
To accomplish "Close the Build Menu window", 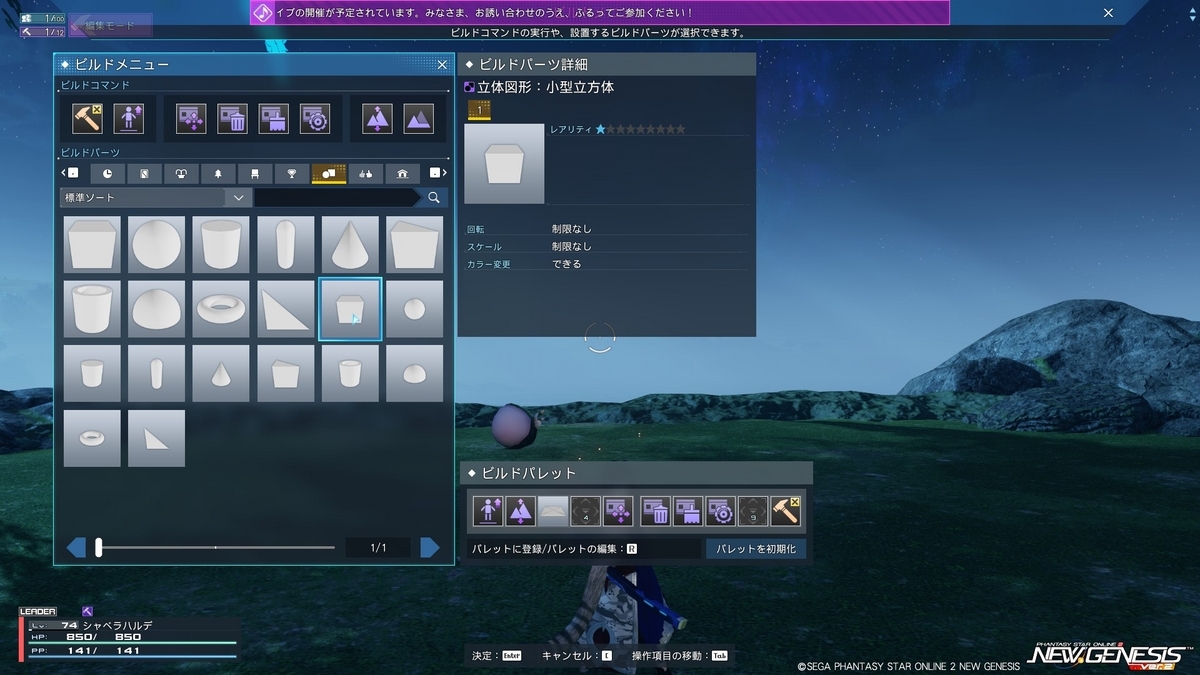I will (x=442, y=65).
